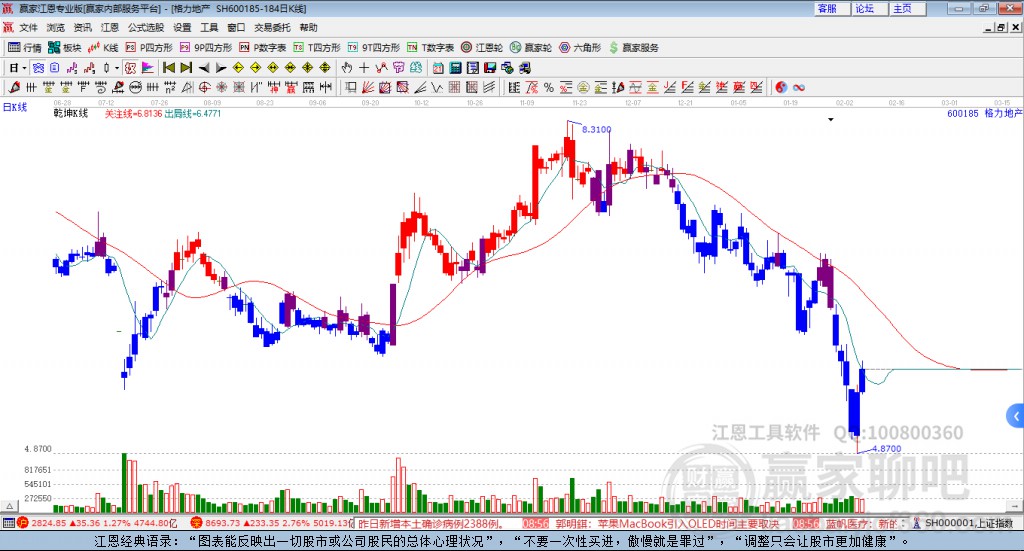Select the red fan lines tool
Viewport: 1024px width, 551px height.
tap(368, 87)
